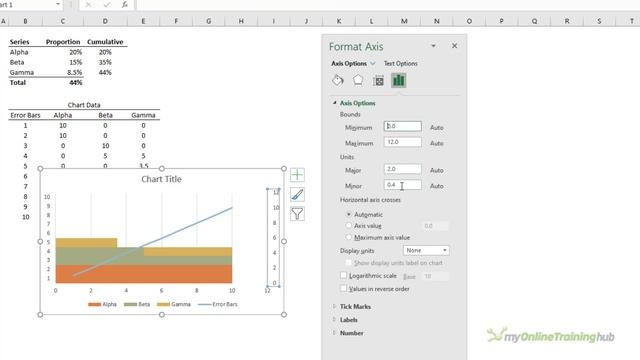Click the Logarithmic Base value field
The width and height of the screenshot is (640, 360).
tap(435, 276)
